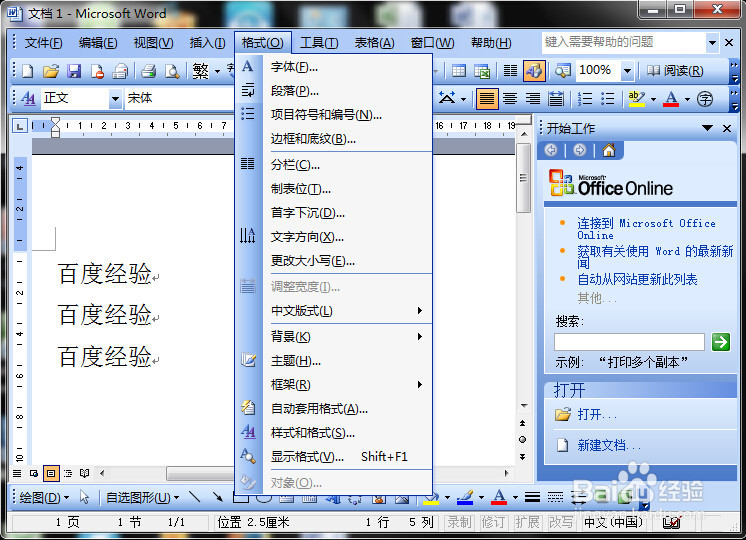This screenshot has width=746, height=540.
Task: Choose 字体(F)... from the Format menu
Action: (x=347, y=67)
